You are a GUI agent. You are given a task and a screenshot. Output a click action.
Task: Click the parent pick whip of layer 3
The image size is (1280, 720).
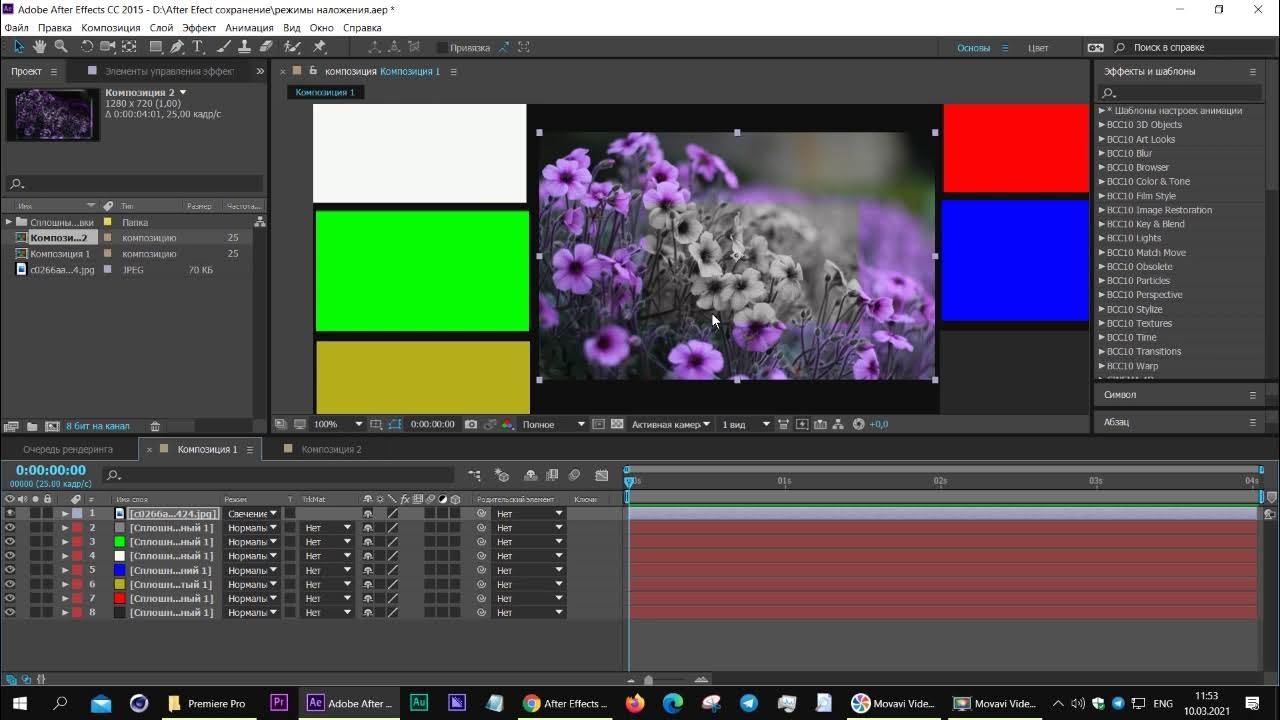(x=482, y=542)
